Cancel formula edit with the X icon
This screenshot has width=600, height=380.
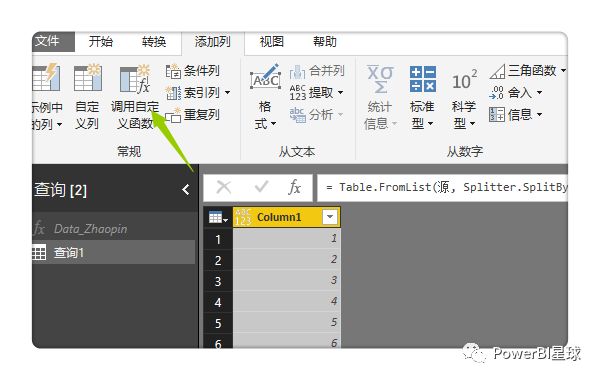pyautogui.click(x=224, y=188)
